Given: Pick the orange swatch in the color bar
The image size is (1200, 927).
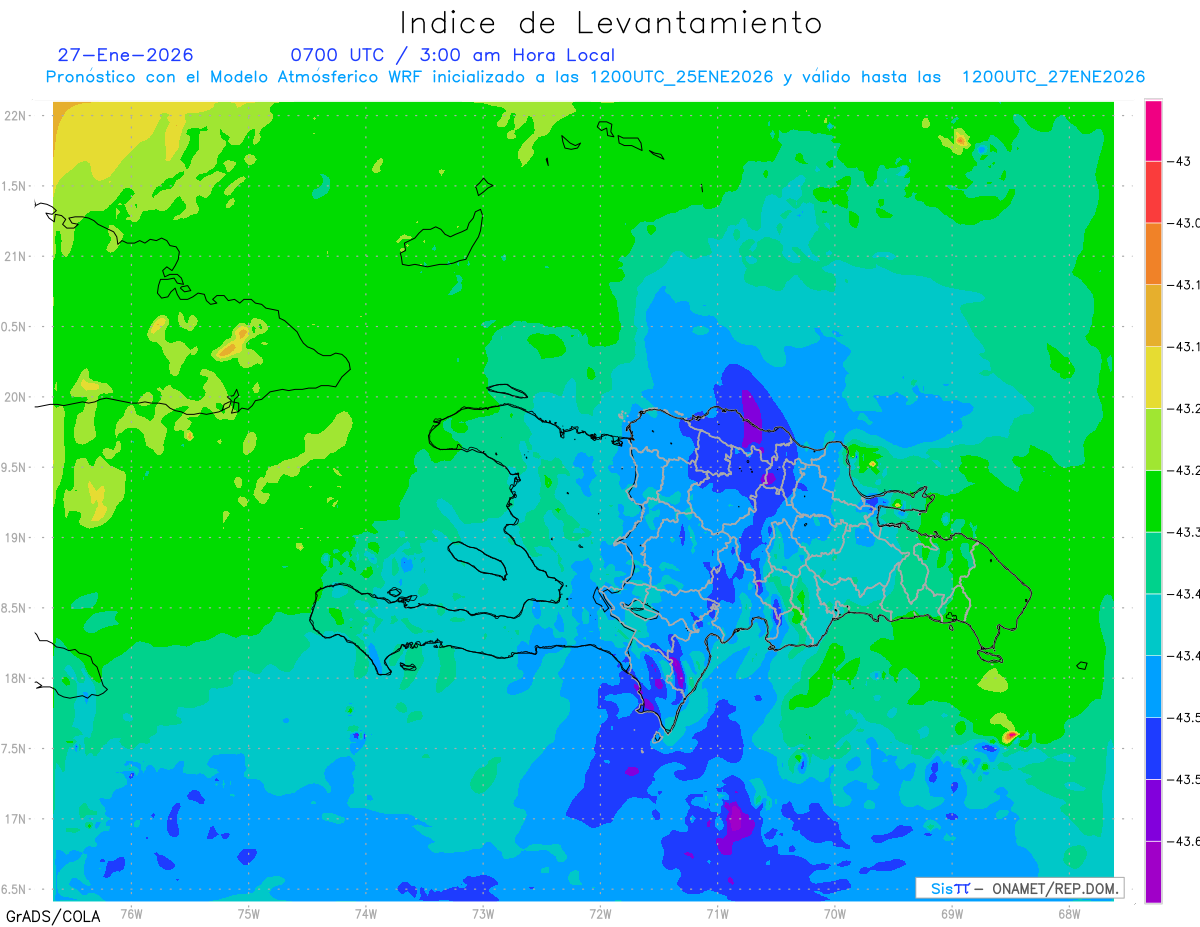Looking at the screenshot, I should pos(1153,253).
